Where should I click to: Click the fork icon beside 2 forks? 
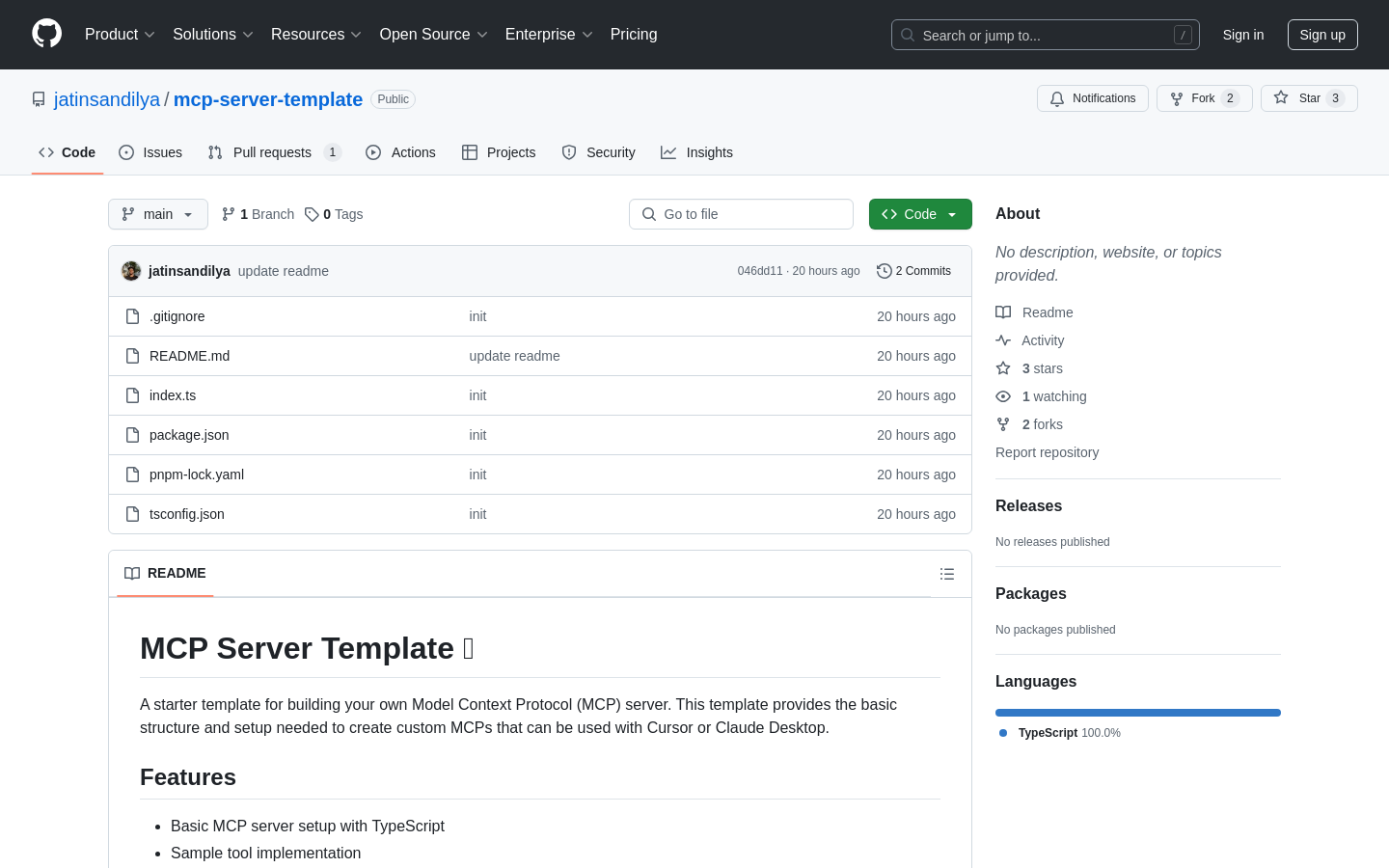click(x=1003, y=424)
